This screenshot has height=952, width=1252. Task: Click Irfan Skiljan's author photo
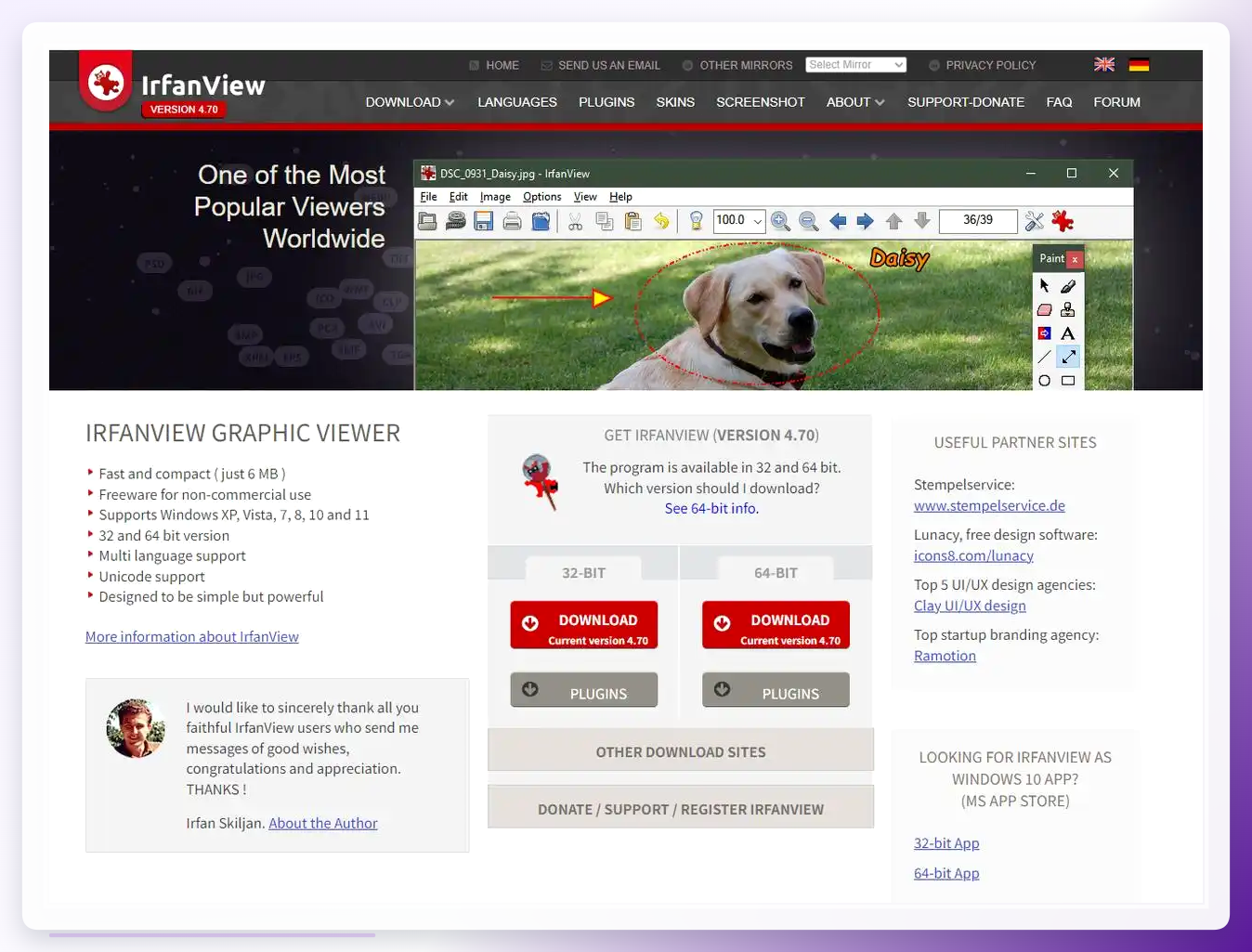pyautogui.click(x=136, y=728)
